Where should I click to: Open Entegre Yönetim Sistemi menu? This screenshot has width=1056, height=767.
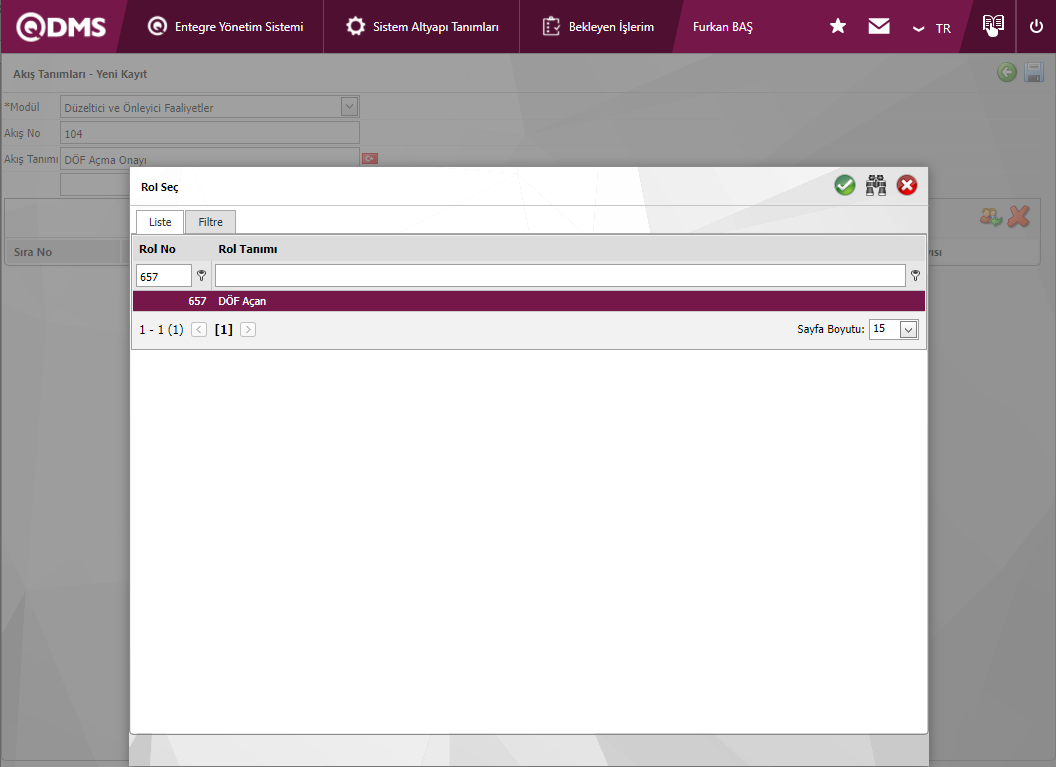(x=226, y=27)
